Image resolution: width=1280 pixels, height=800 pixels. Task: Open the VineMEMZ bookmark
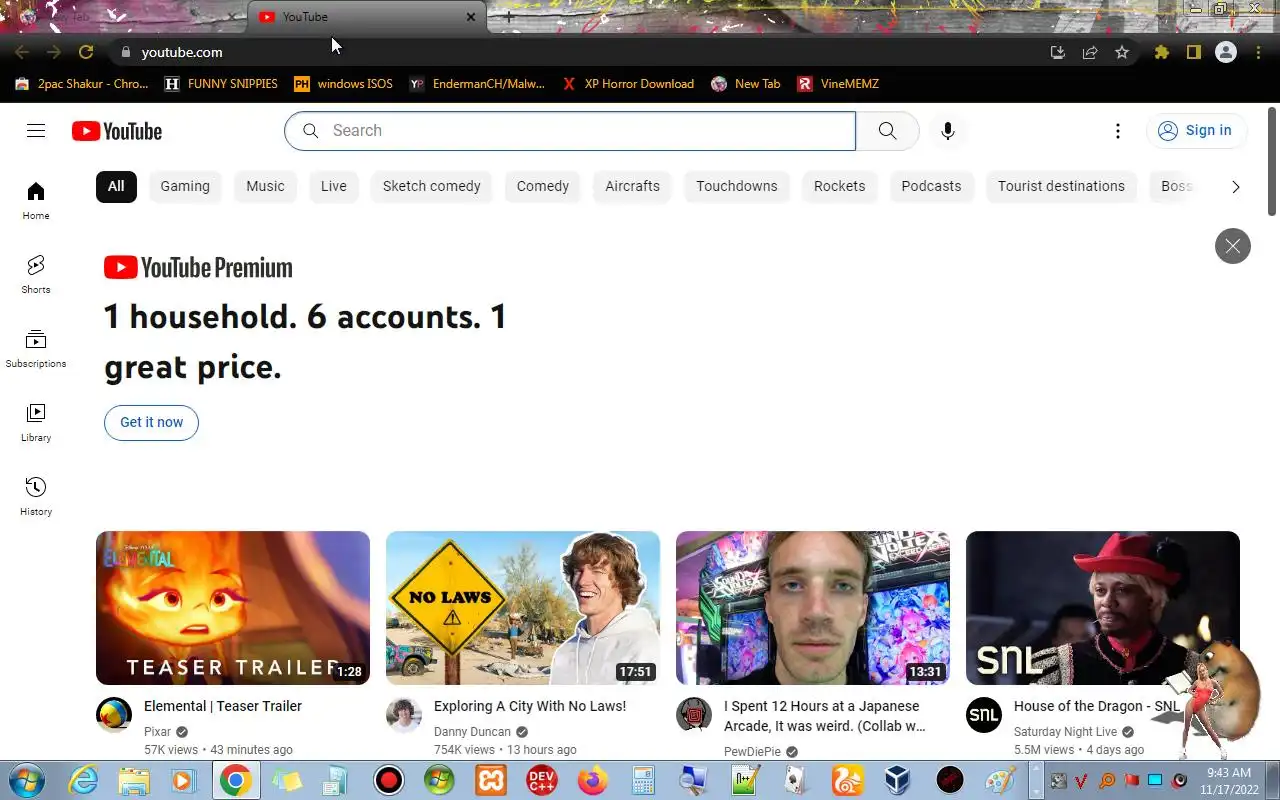point(838,84)
